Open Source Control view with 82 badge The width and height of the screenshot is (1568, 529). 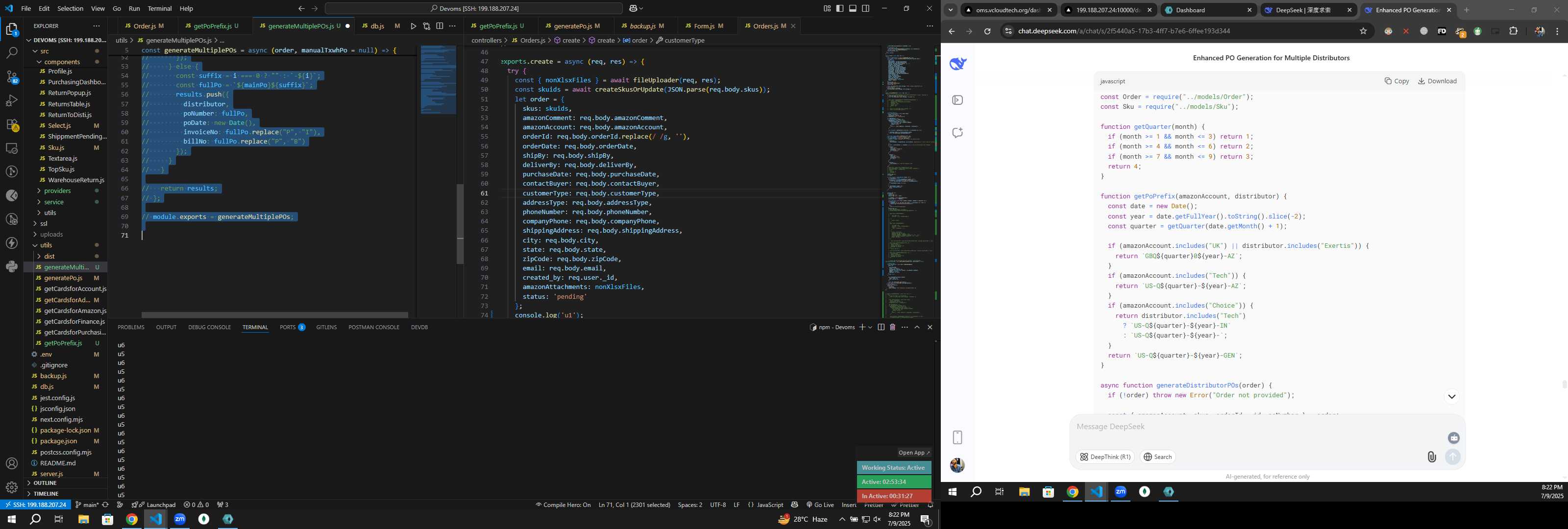[12, 77]
